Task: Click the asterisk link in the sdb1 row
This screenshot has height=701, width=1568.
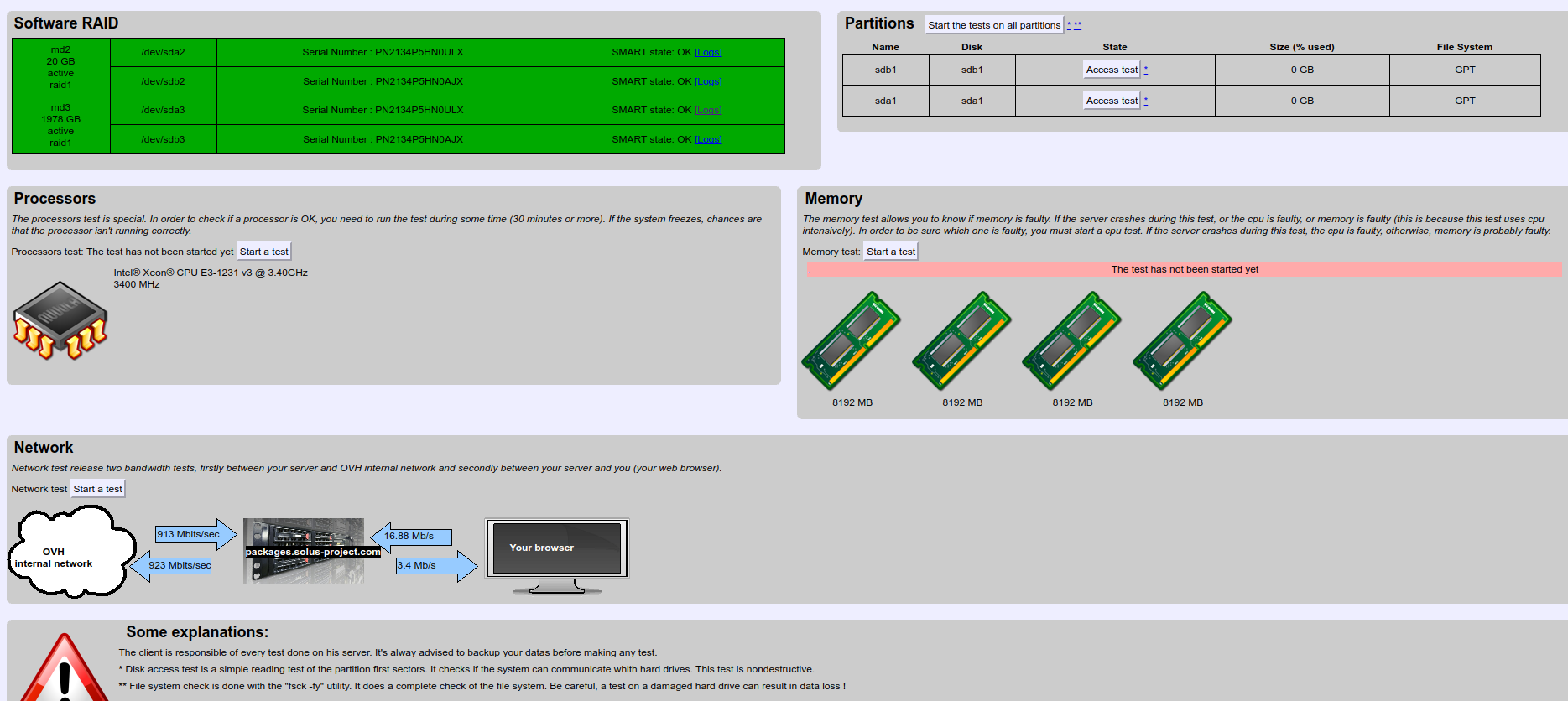Action: point(1146,70)
